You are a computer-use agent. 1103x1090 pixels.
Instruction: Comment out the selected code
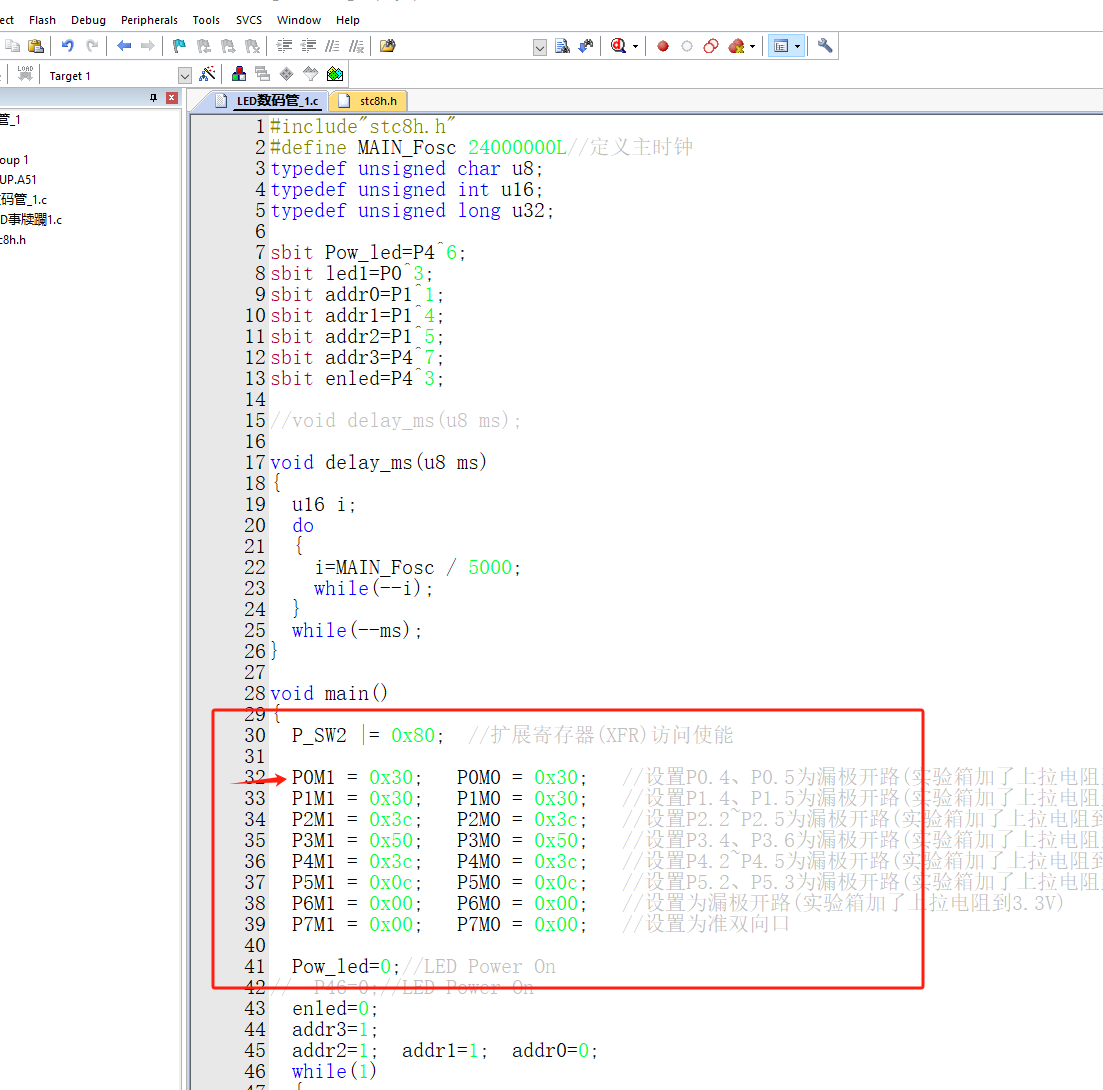coord(332,46)
